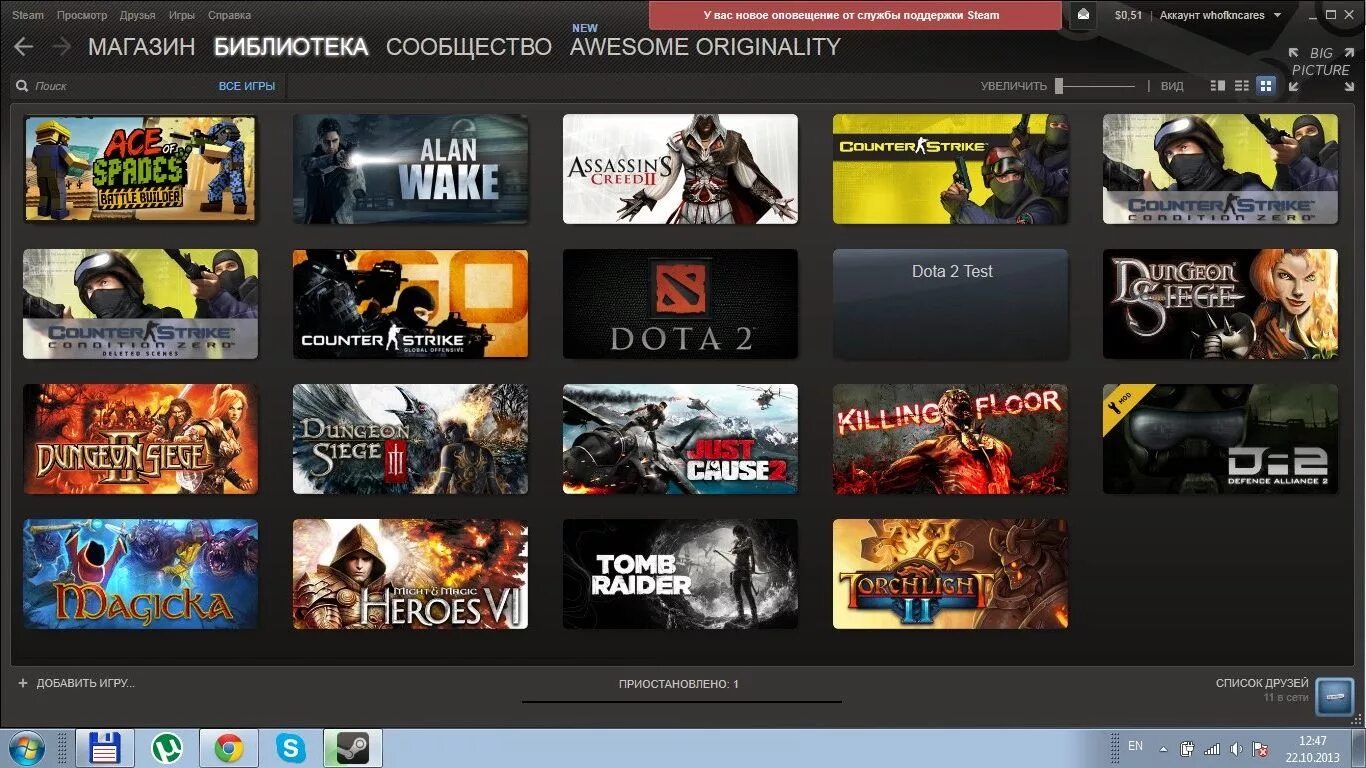Go to the БИБЛИОТЕКА tab
The height and width of the screenshot is (768, 1366).
click(x=291, y=47)
